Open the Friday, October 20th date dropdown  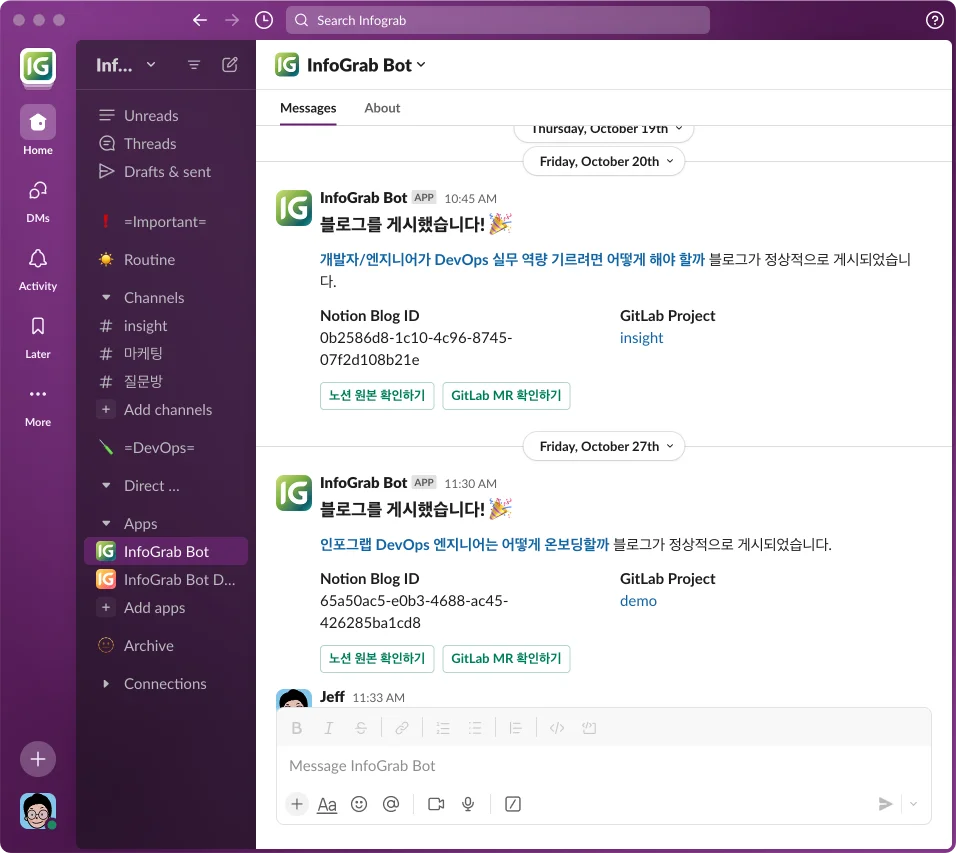point(603,160)
